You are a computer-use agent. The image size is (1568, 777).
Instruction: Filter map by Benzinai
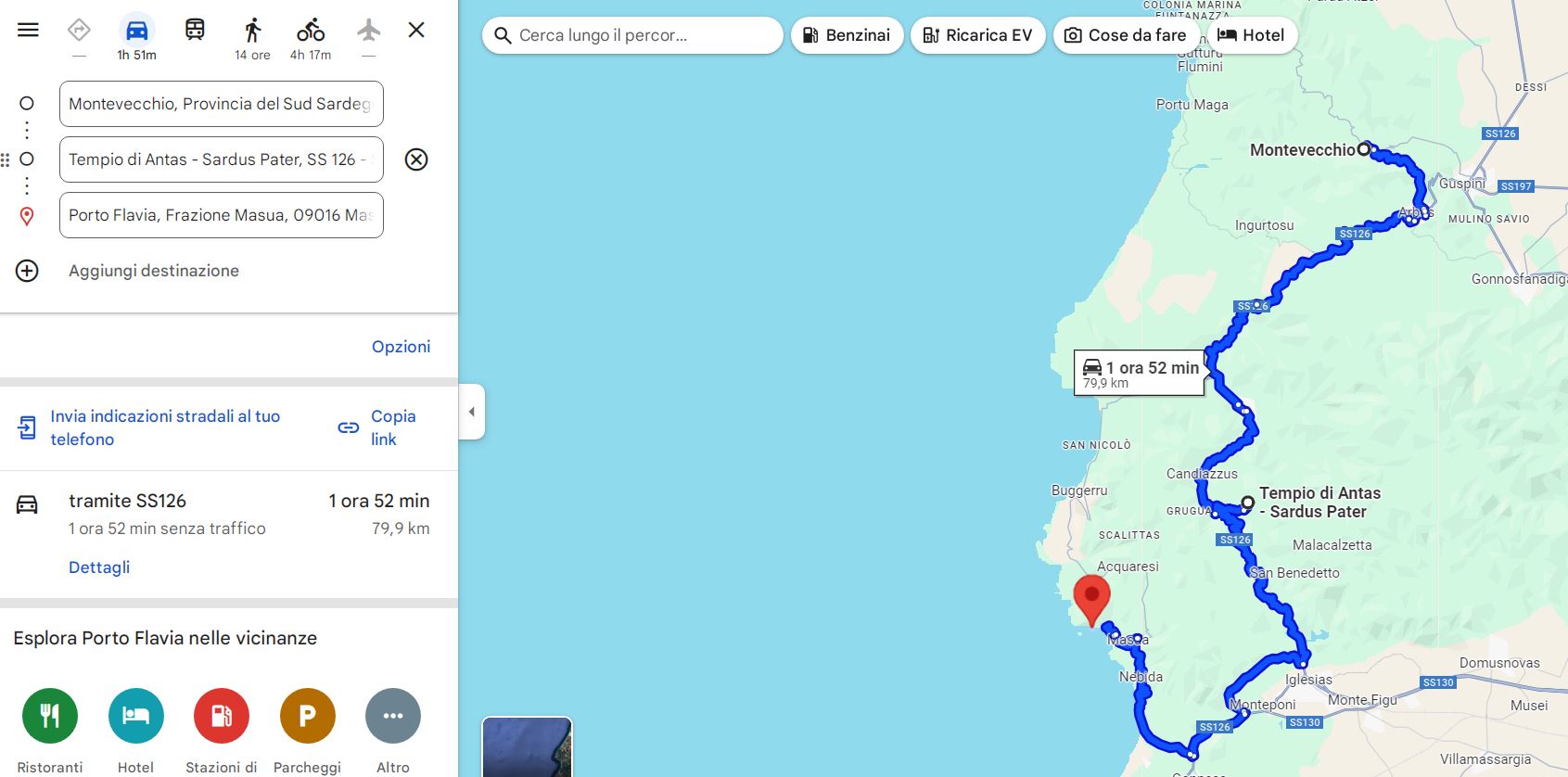tap(847, 35)
